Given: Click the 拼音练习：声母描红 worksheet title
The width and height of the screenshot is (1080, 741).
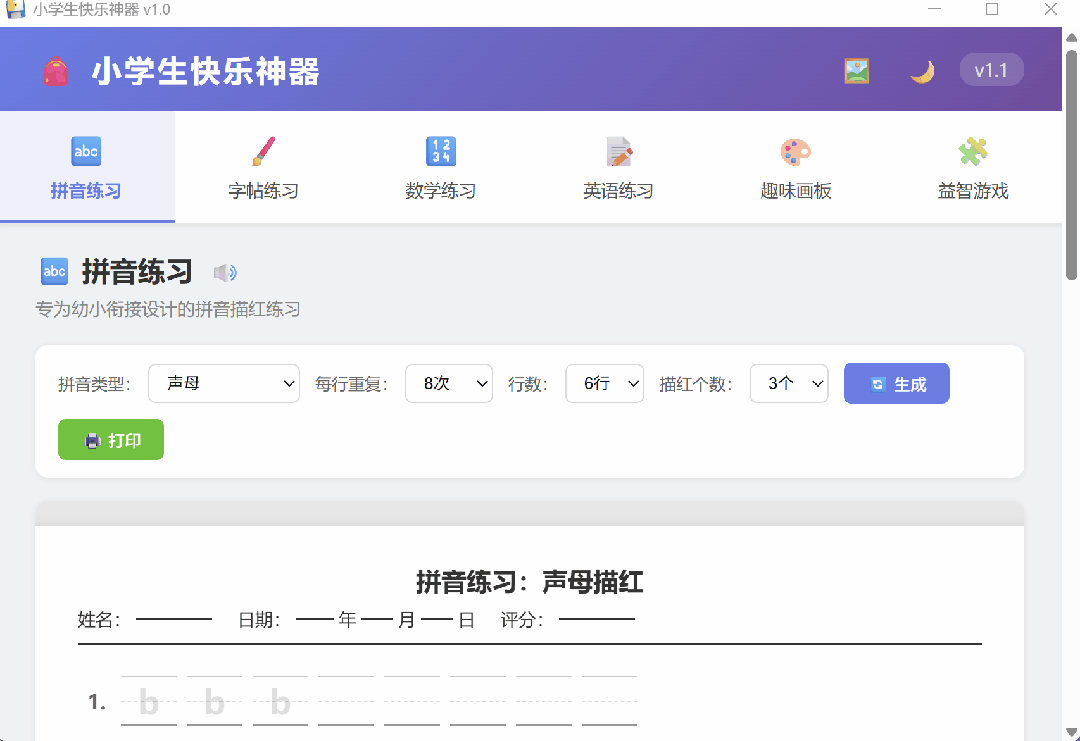Looking at the screenshot, I should click(529, 583).
